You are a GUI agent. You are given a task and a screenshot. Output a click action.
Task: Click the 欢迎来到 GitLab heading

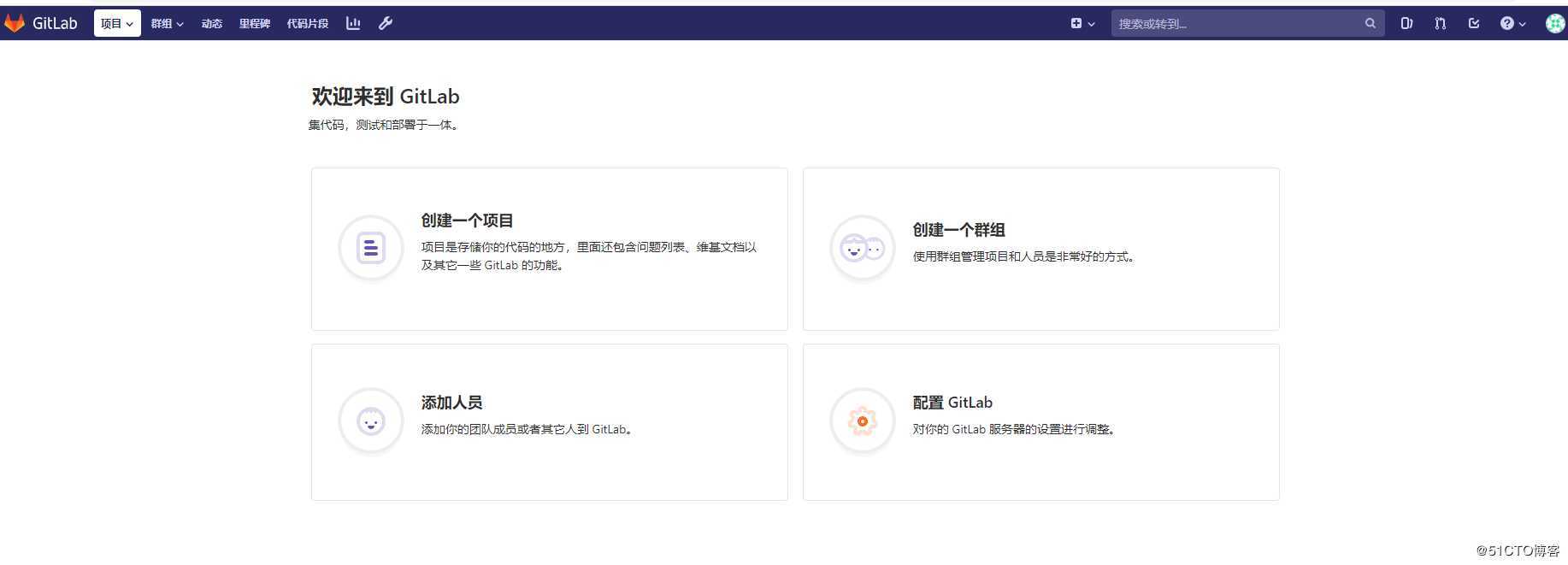[386, 96]
